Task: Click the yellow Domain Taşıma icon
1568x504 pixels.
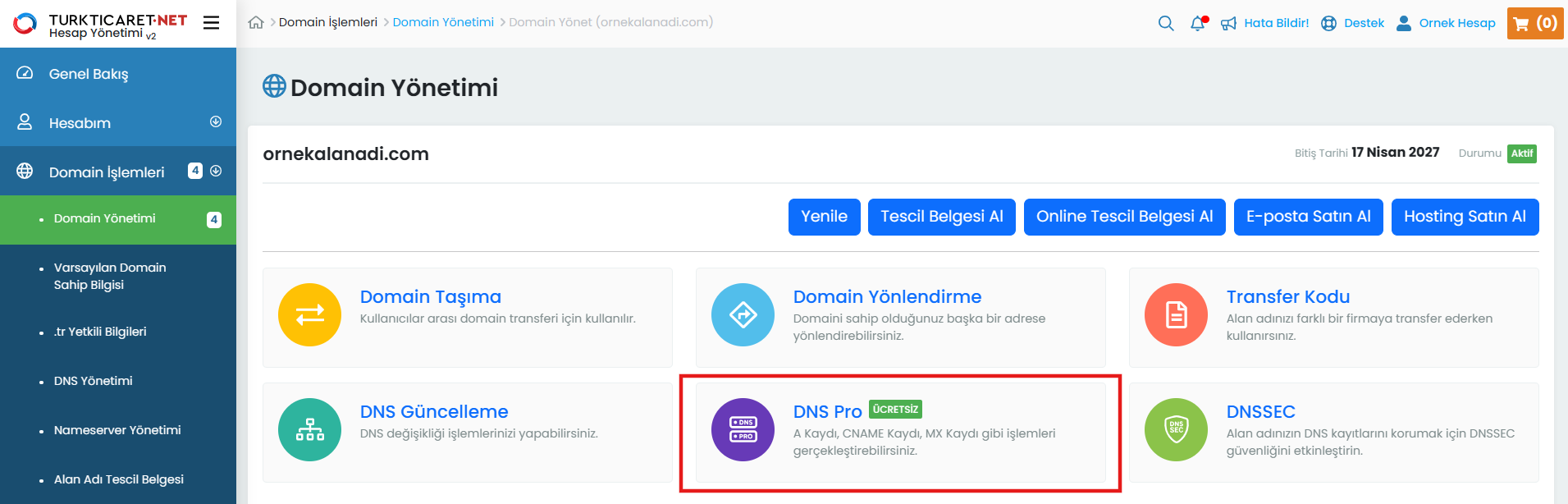Action: click(309, 314)
